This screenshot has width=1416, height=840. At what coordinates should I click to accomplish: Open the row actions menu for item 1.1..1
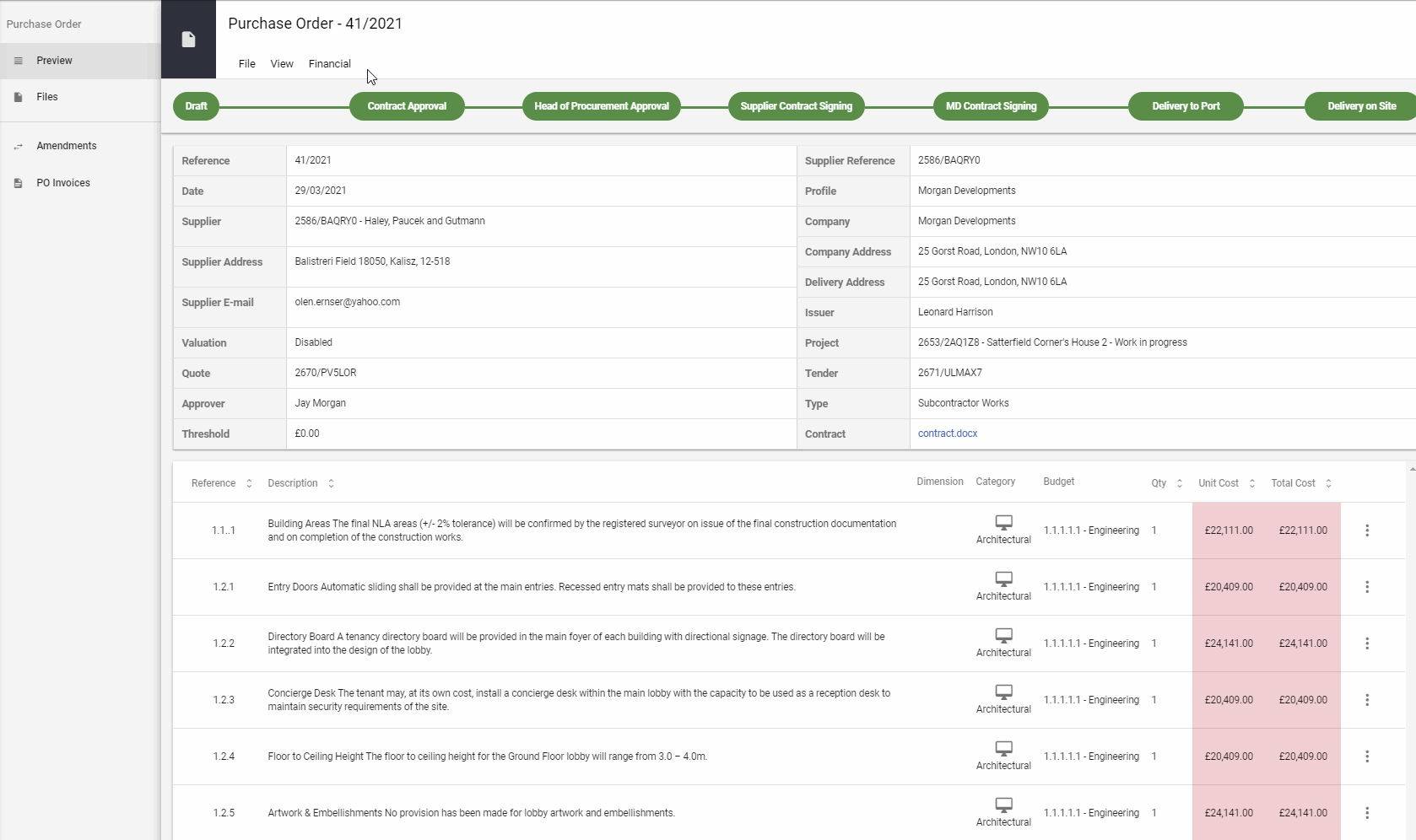[1367, 530]
